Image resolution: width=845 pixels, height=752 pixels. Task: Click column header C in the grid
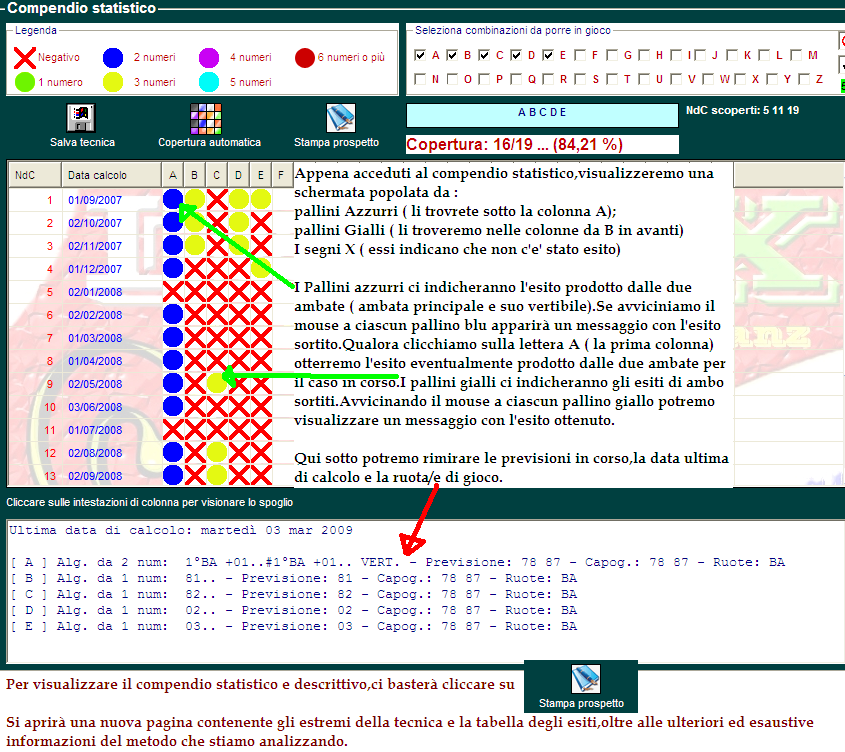pyautogui.click(x=217, y=175)
